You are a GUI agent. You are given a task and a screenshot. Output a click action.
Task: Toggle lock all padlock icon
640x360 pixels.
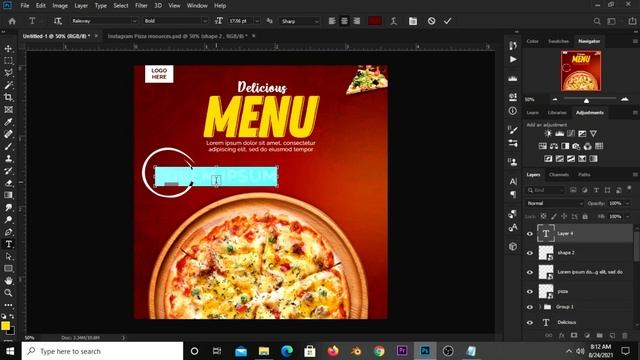coord(585,216)
